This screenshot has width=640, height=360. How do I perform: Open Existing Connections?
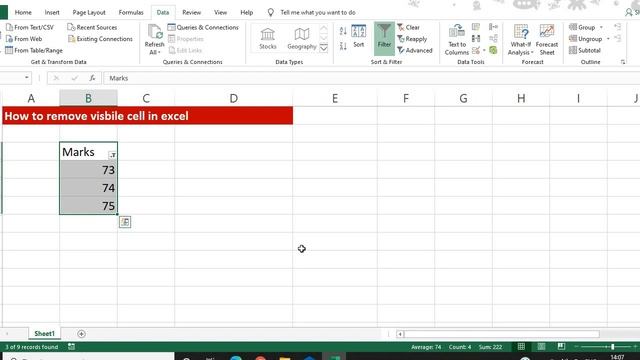click(x=100, y=39)
